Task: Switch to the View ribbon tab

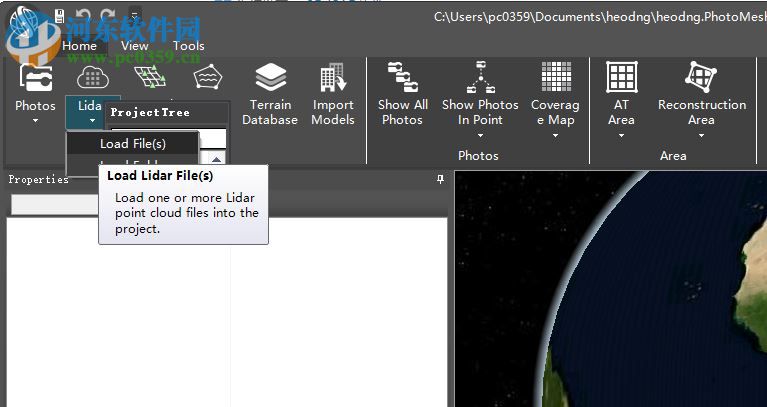Action: click(135, 46)
